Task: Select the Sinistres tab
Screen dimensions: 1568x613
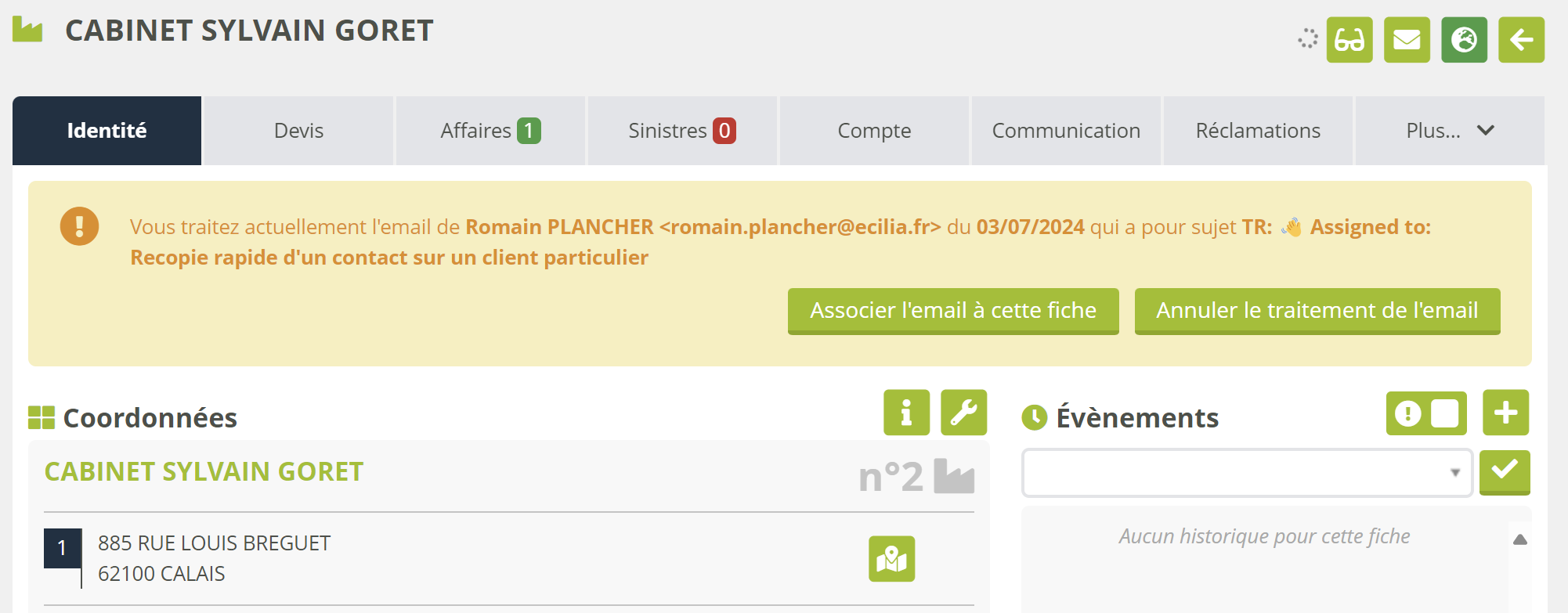Action: point(682,131)
